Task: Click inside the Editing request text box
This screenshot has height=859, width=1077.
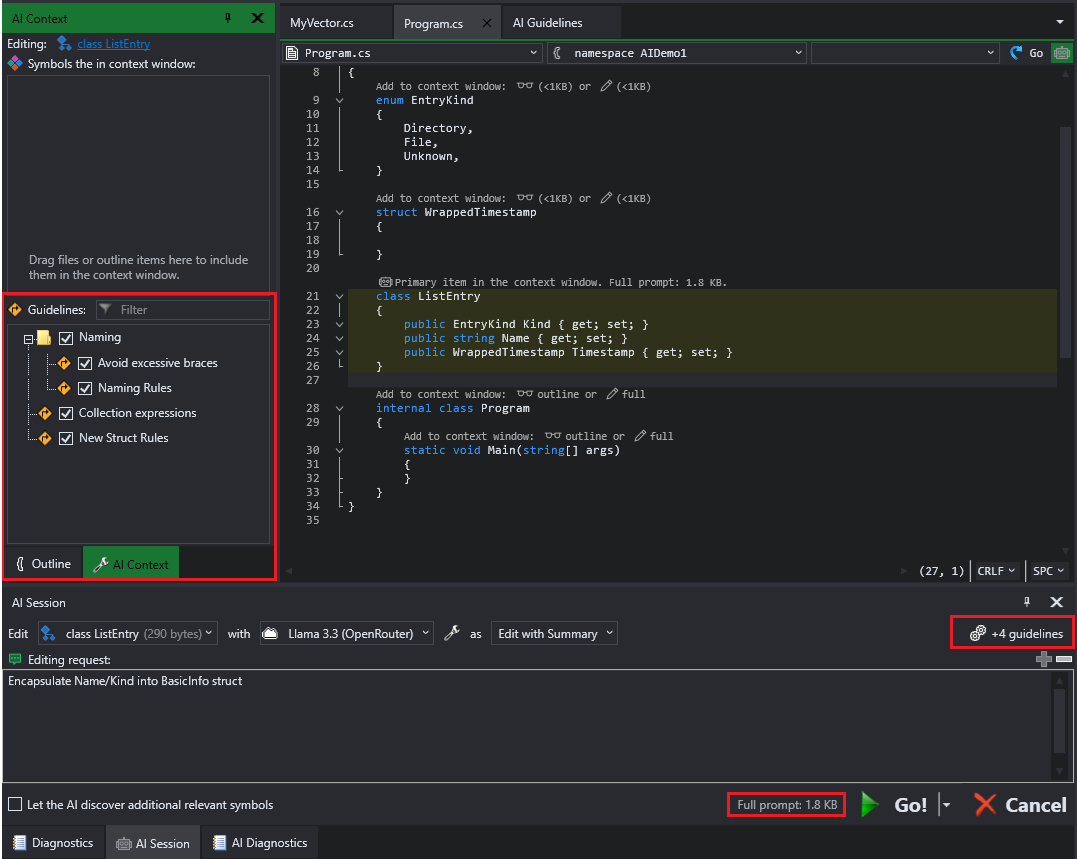Action: coord(527,724)
